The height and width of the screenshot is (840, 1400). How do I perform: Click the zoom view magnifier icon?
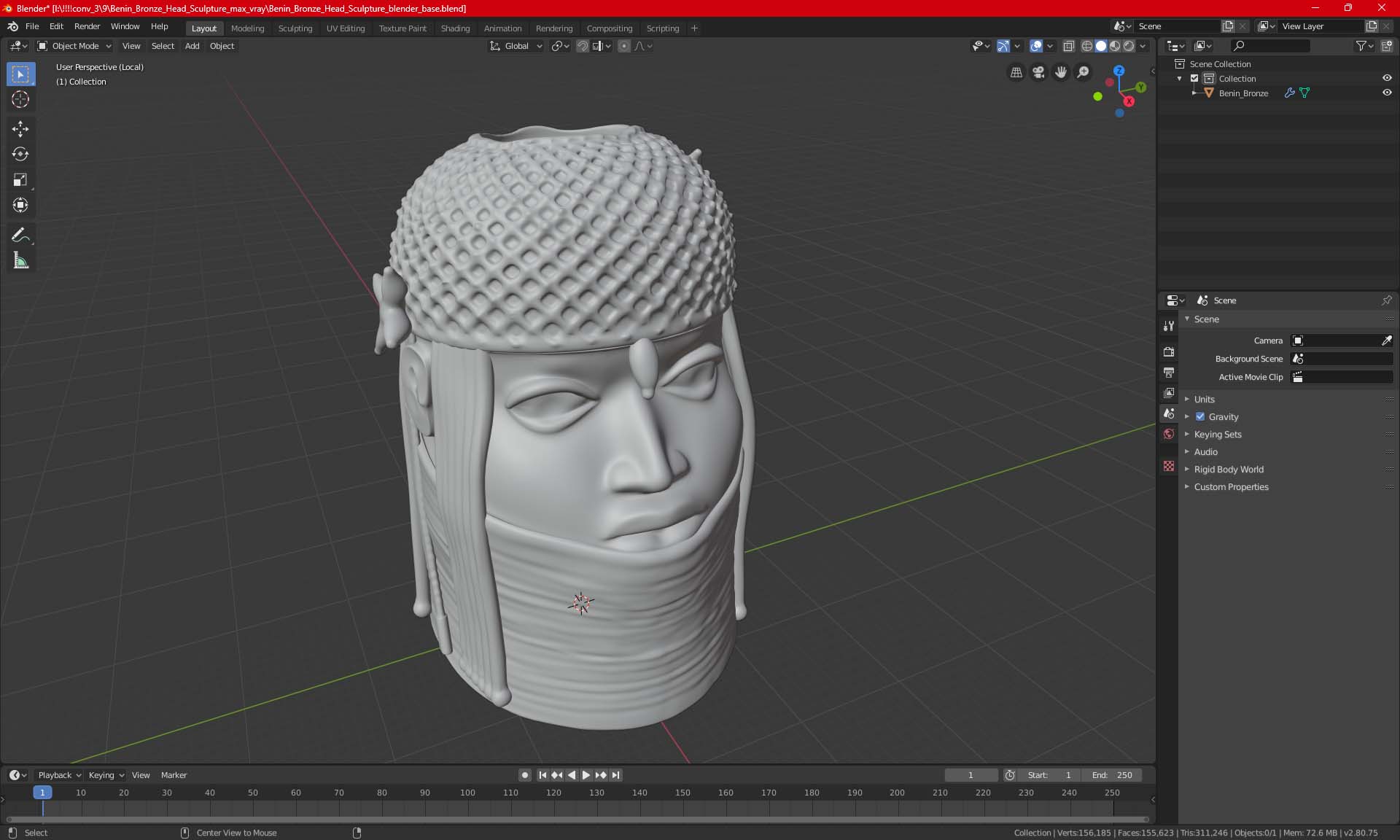[1084, 72]
